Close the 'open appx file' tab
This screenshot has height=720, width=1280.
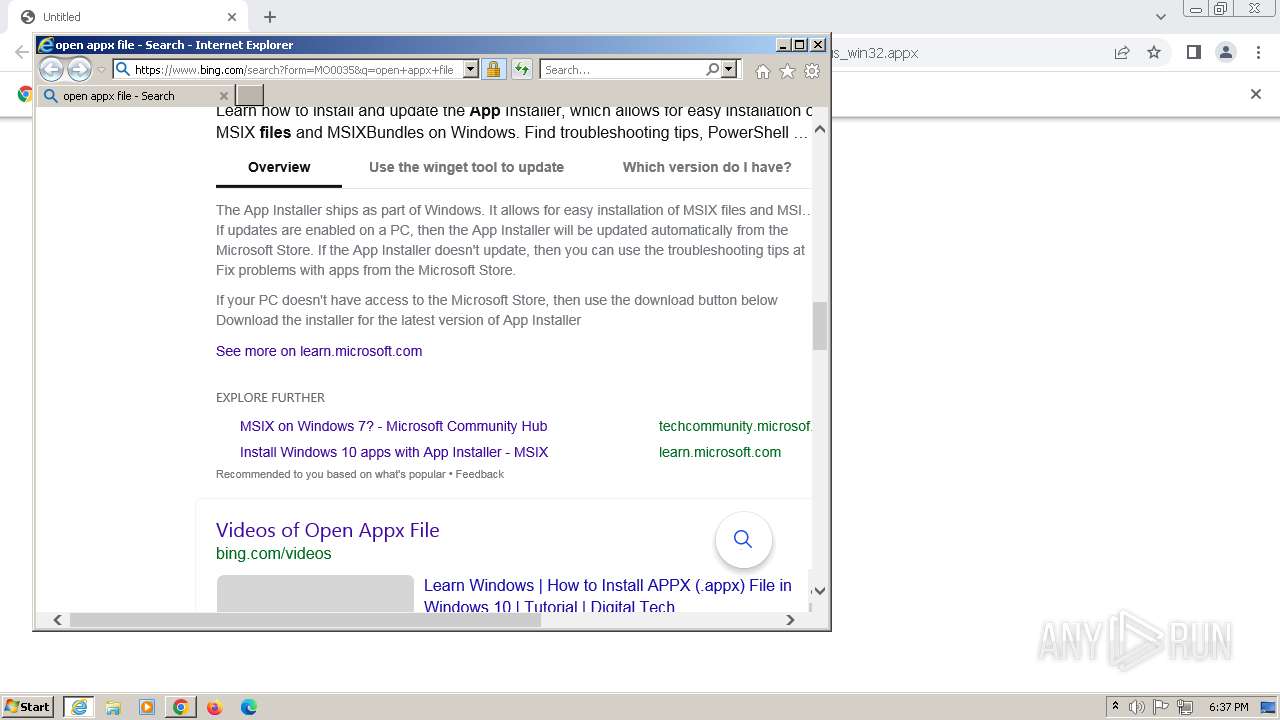coord(223,96)
